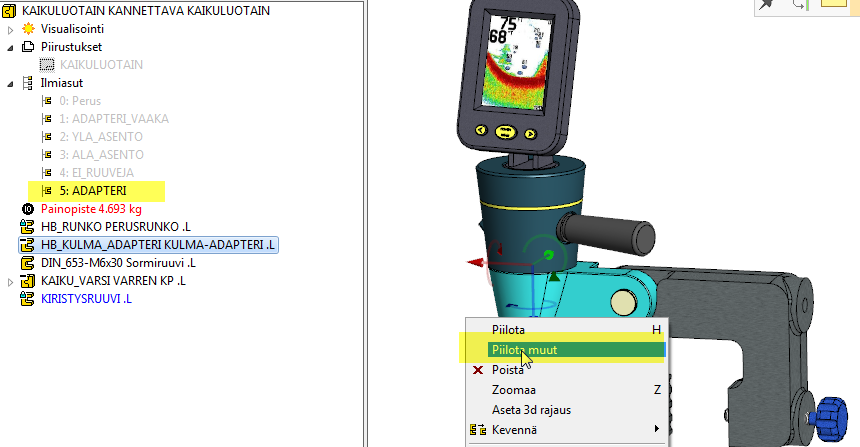Select the Ilmiasut tree row

(x=62, y=83)
